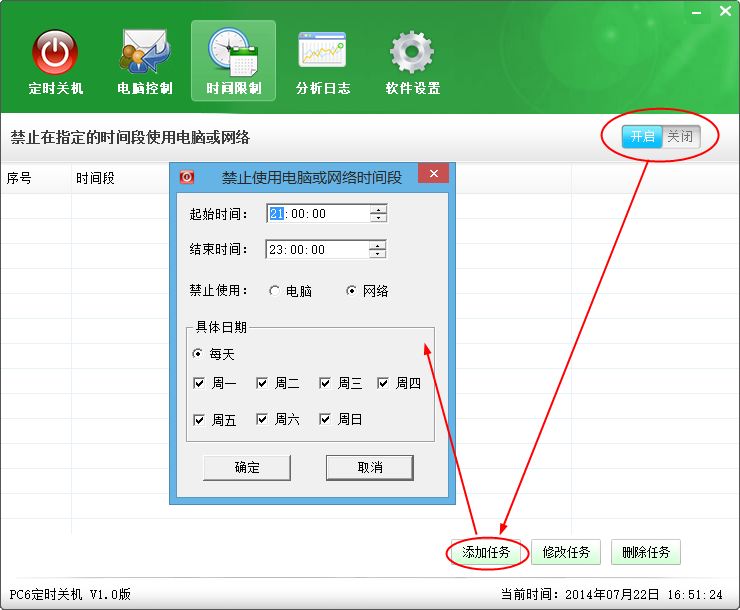Click the 删除任务 button

click(646, 552)
